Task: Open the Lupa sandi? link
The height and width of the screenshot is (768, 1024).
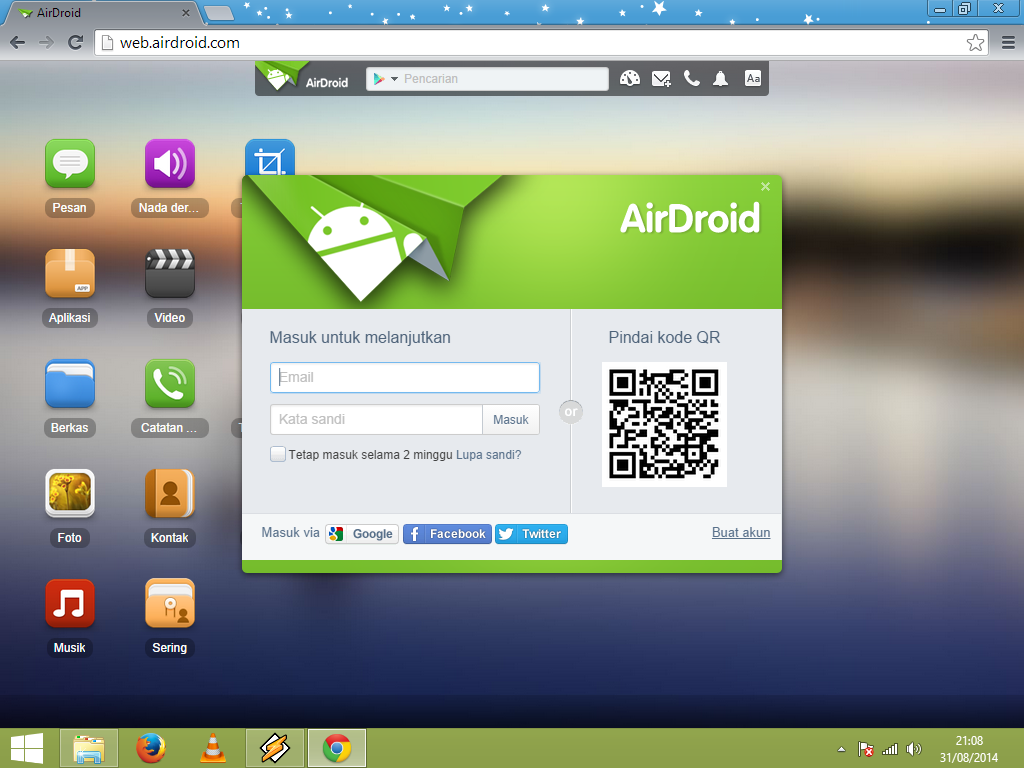Action: click(488, 455)
